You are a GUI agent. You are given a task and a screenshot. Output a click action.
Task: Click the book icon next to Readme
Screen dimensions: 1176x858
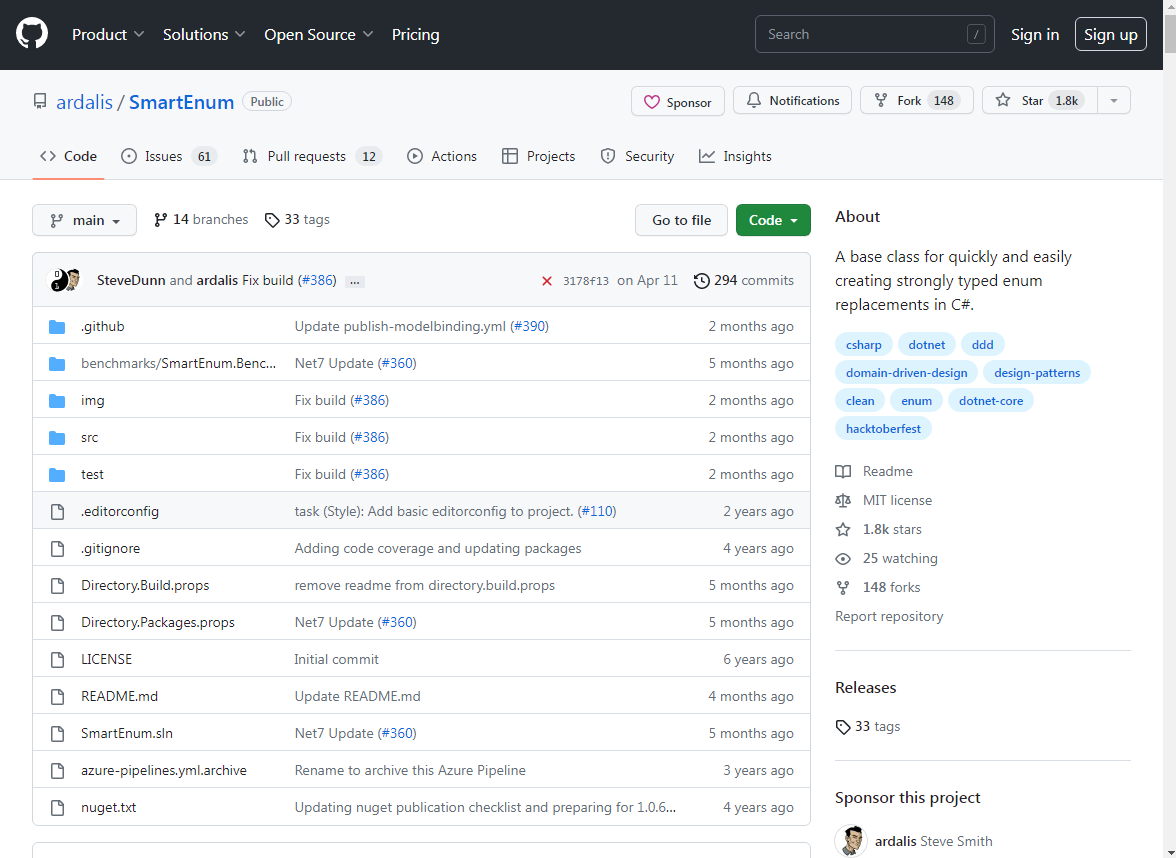click(x=843, y=472)
